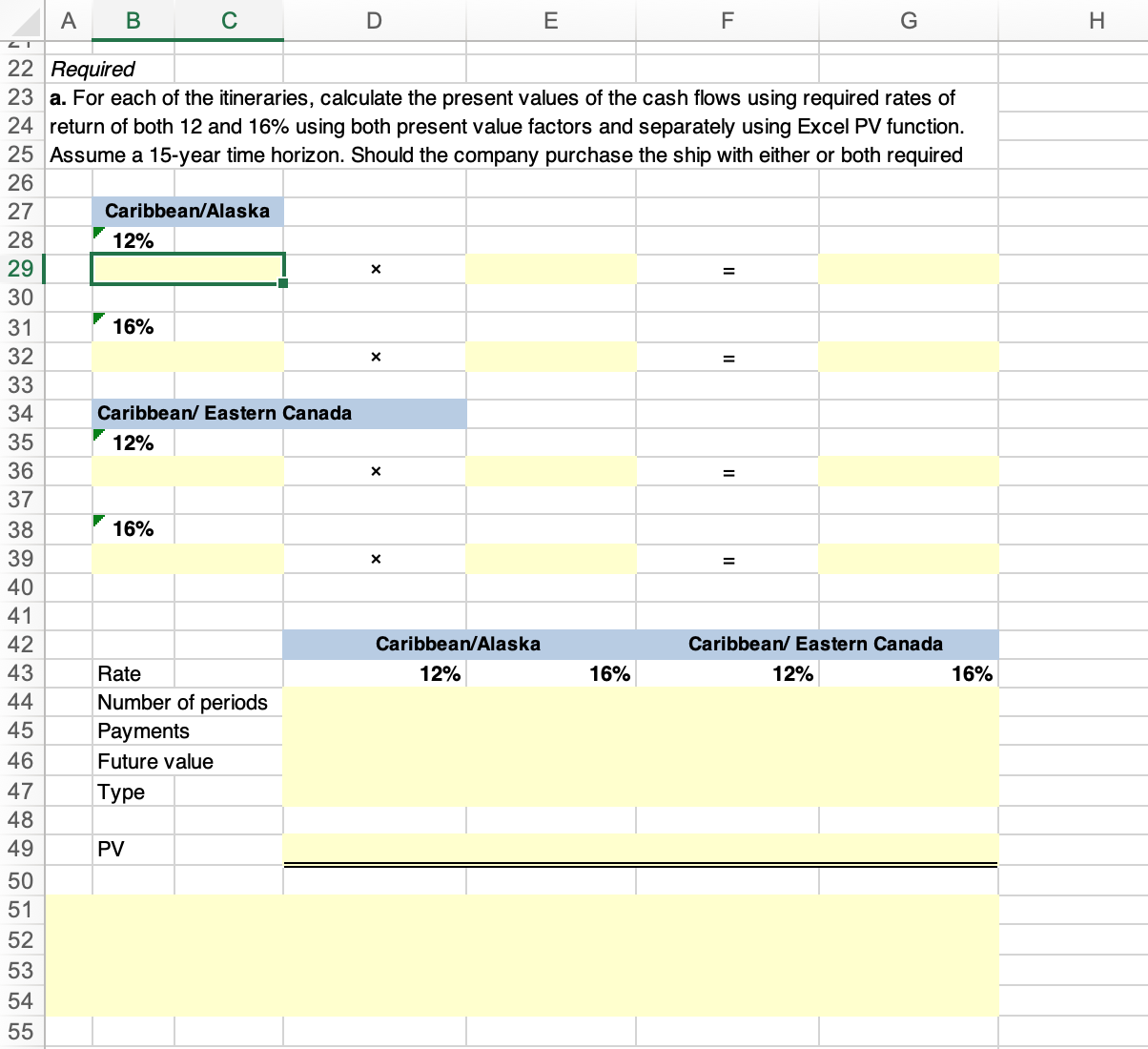Click the selected yellow cell in row 29
1148x1049 pixels.
coord(188,269)
